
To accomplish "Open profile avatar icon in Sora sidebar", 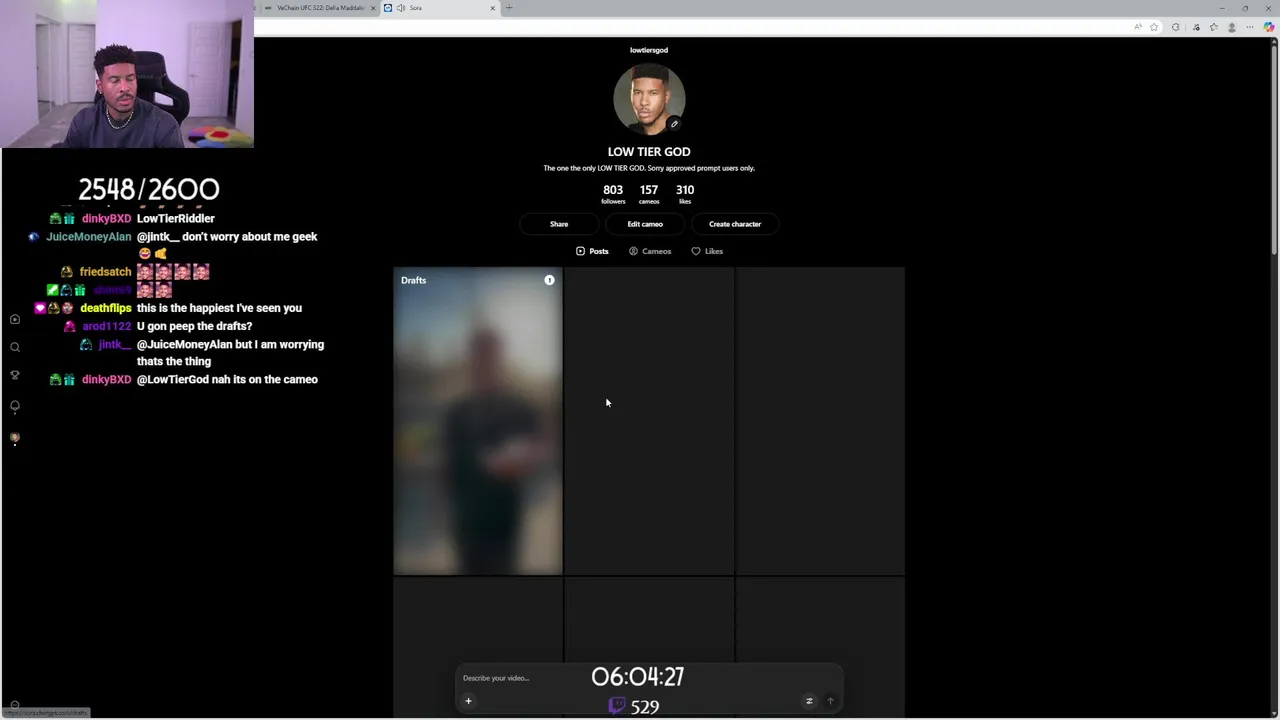I will [15, 437].
